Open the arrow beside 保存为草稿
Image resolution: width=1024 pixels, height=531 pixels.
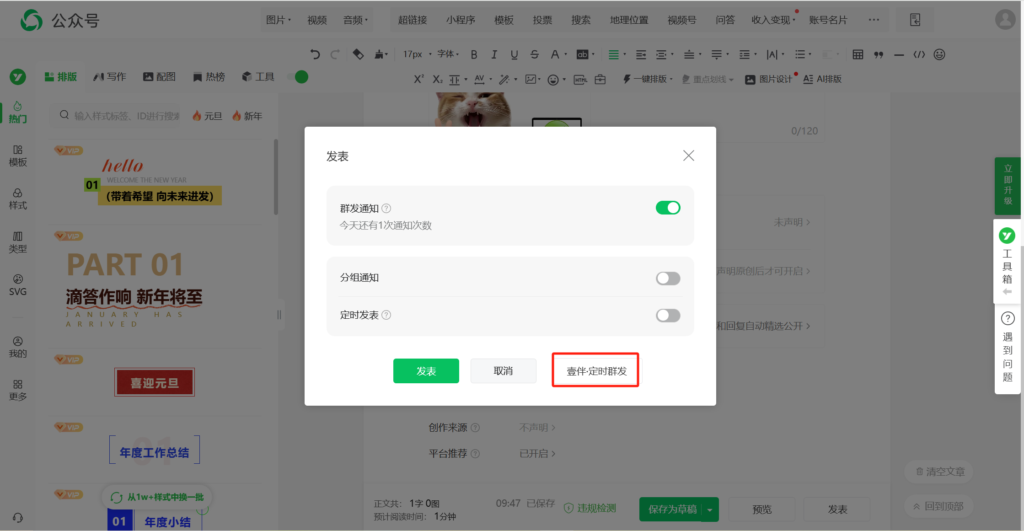(710, 509)
